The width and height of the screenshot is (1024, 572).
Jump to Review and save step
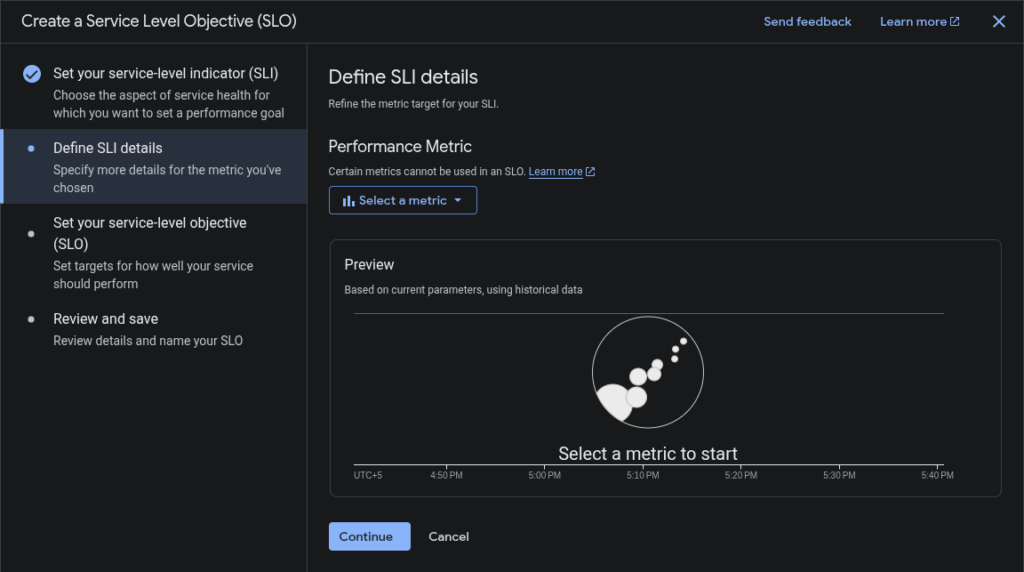(x=105, y=319)
